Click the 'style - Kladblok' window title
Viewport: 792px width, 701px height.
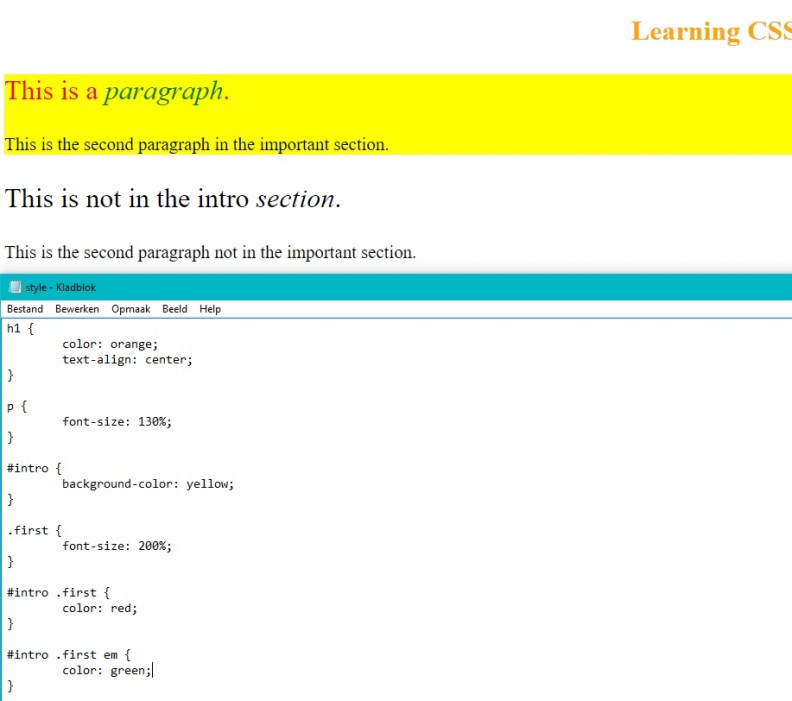(x=61, y=287)
